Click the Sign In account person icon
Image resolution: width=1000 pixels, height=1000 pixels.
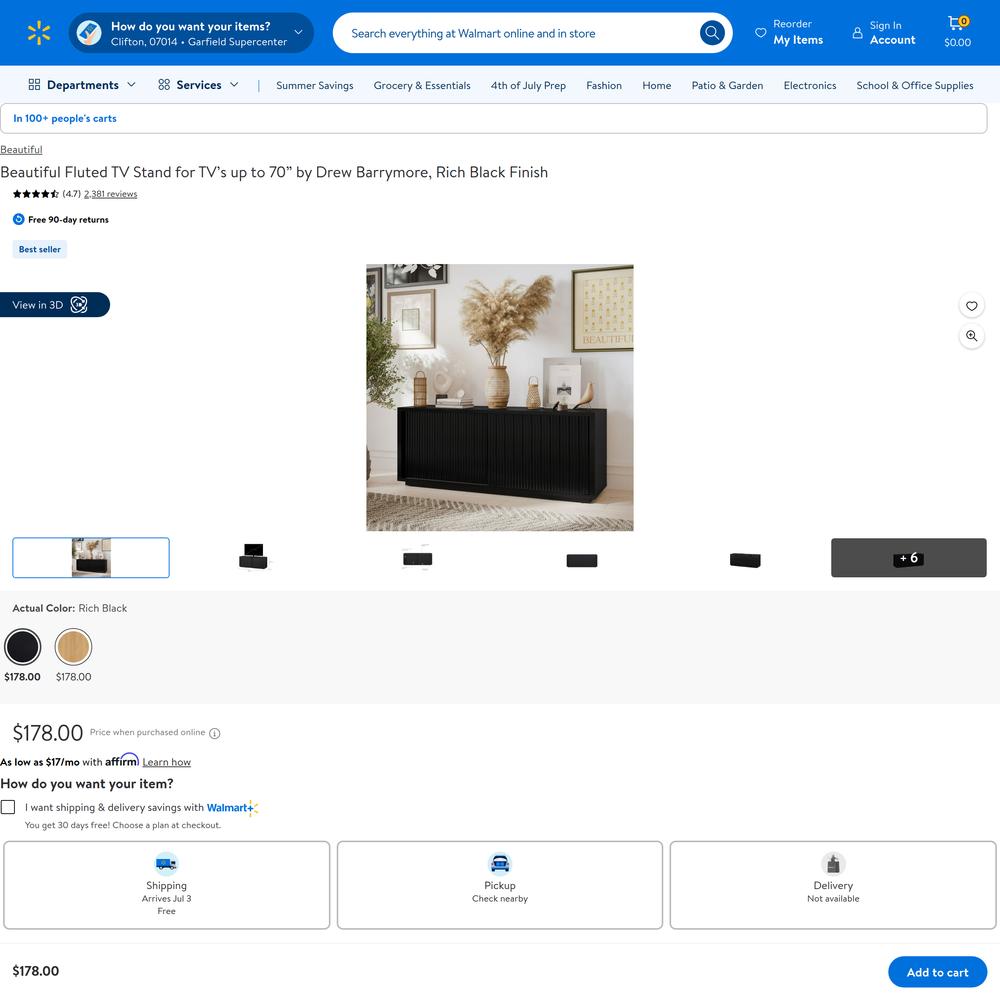point(858,33)
